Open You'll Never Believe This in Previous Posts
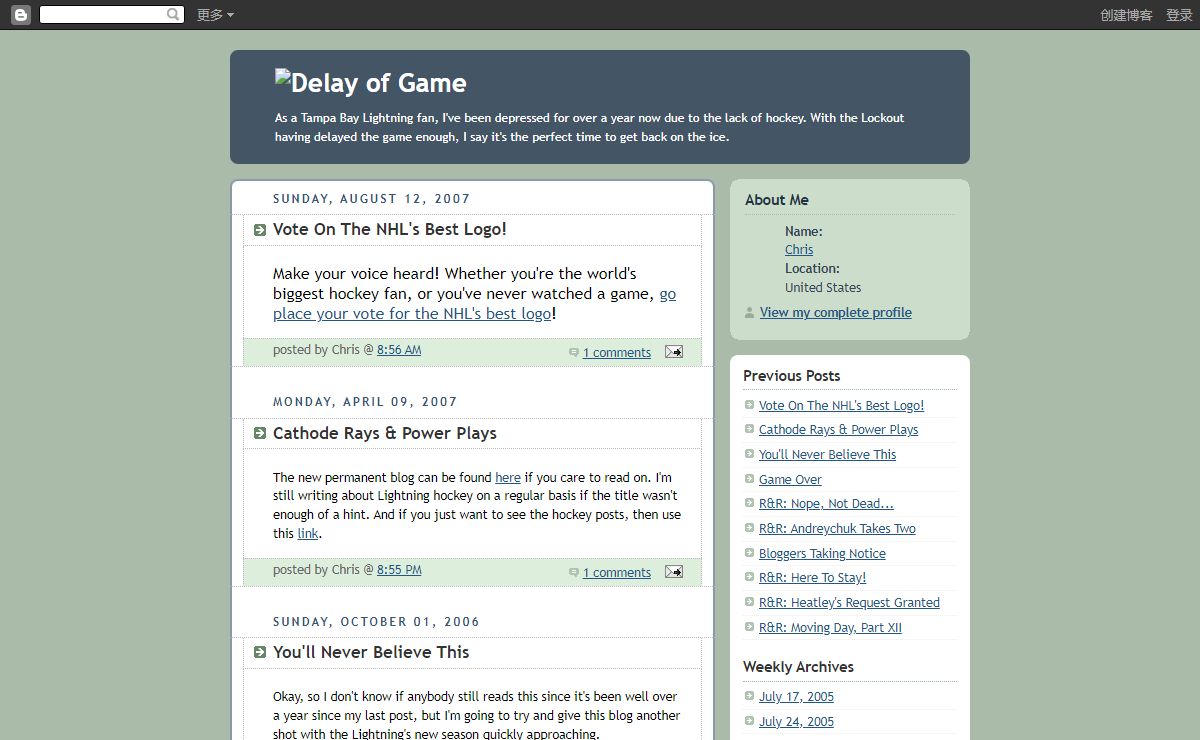The image size is (1200, 740). click(827, 455)
